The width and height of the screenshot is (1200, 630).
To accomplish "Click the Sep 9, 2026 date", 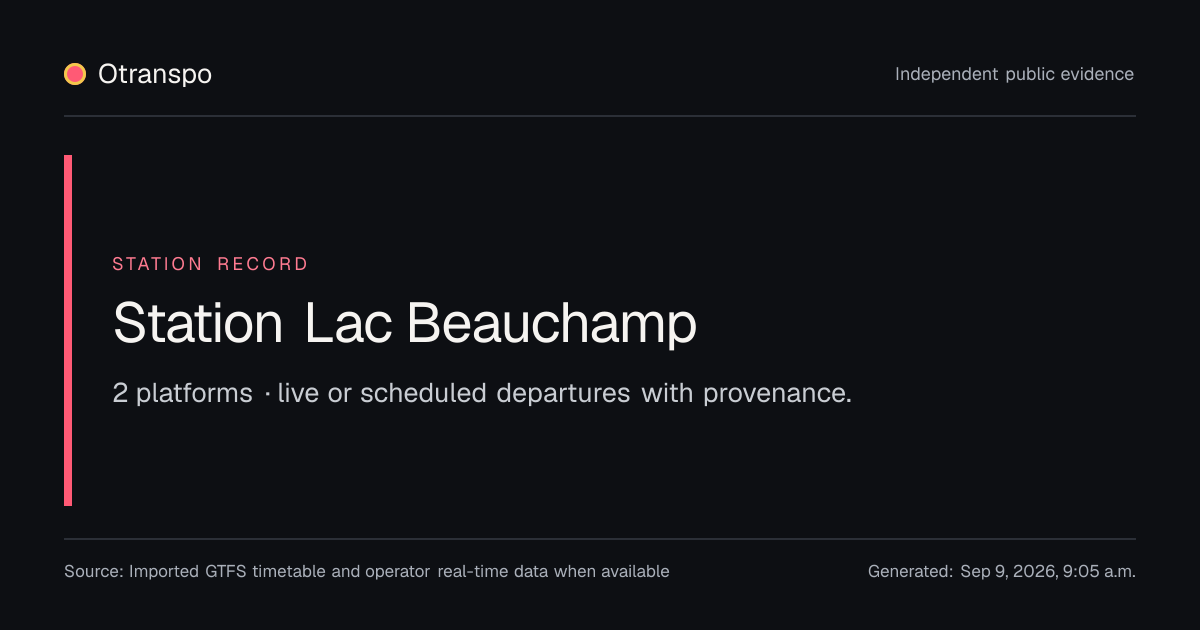I will [1009, 572].
